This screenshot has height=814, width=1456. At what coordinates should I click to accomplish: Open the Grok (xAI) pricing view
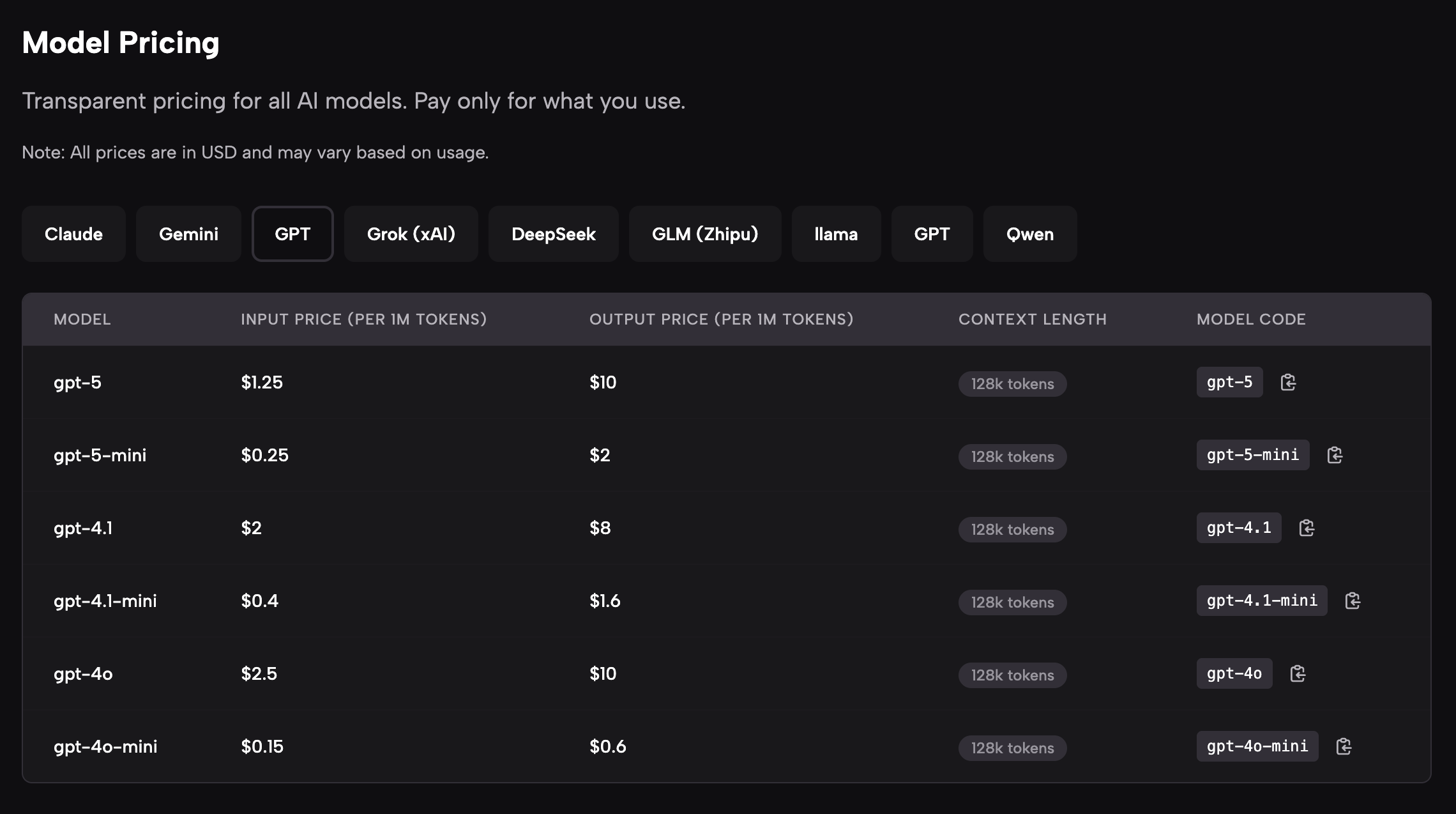click(x=411, y=234)
